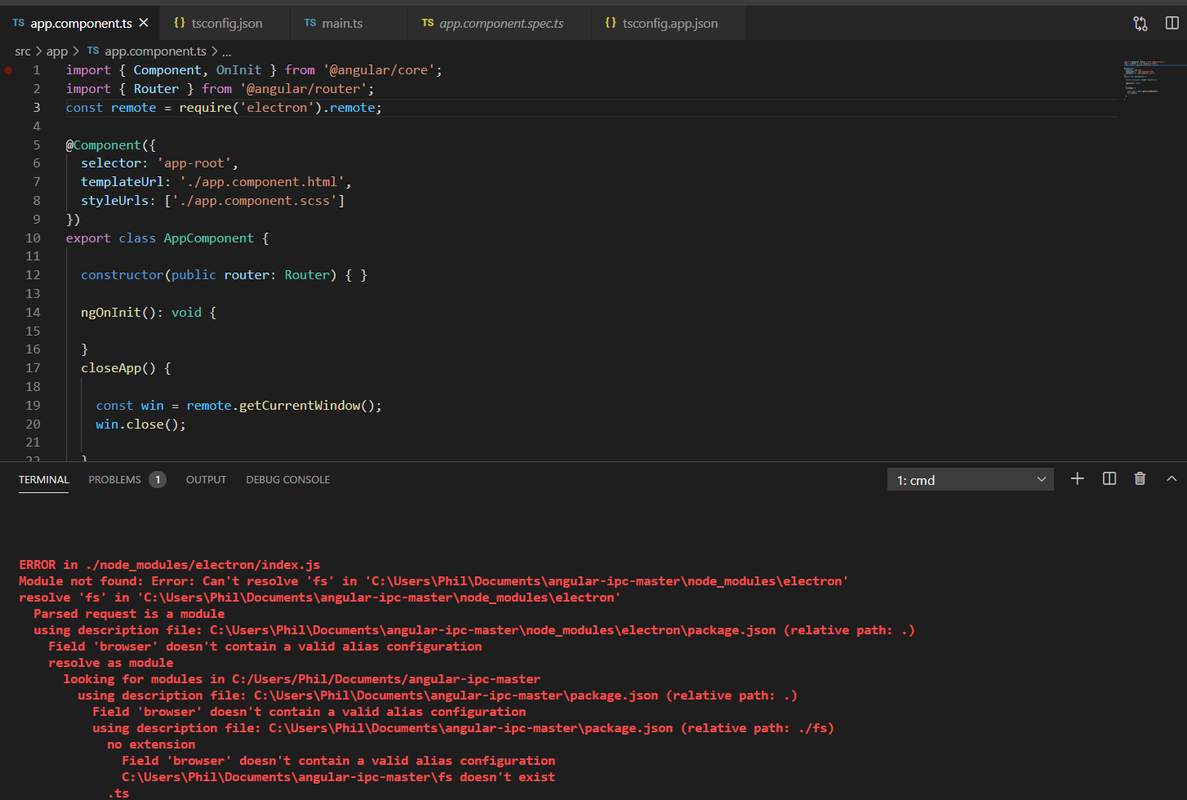Click 'no extension' terminal line

pos(151,745)
